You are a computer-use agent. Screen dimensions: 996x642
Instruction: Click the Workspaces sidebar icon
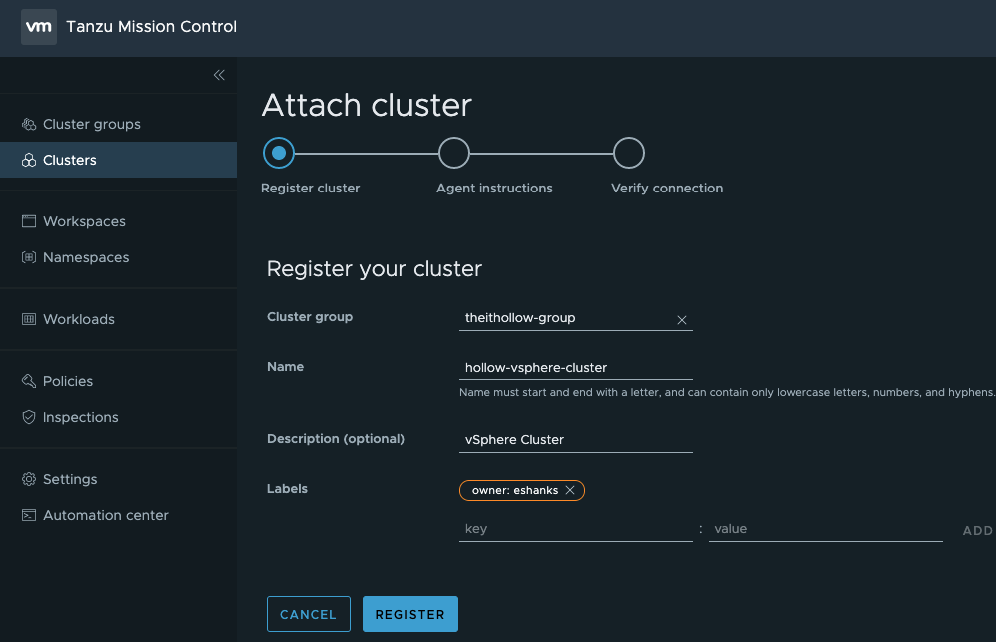(x=29, y=221)
